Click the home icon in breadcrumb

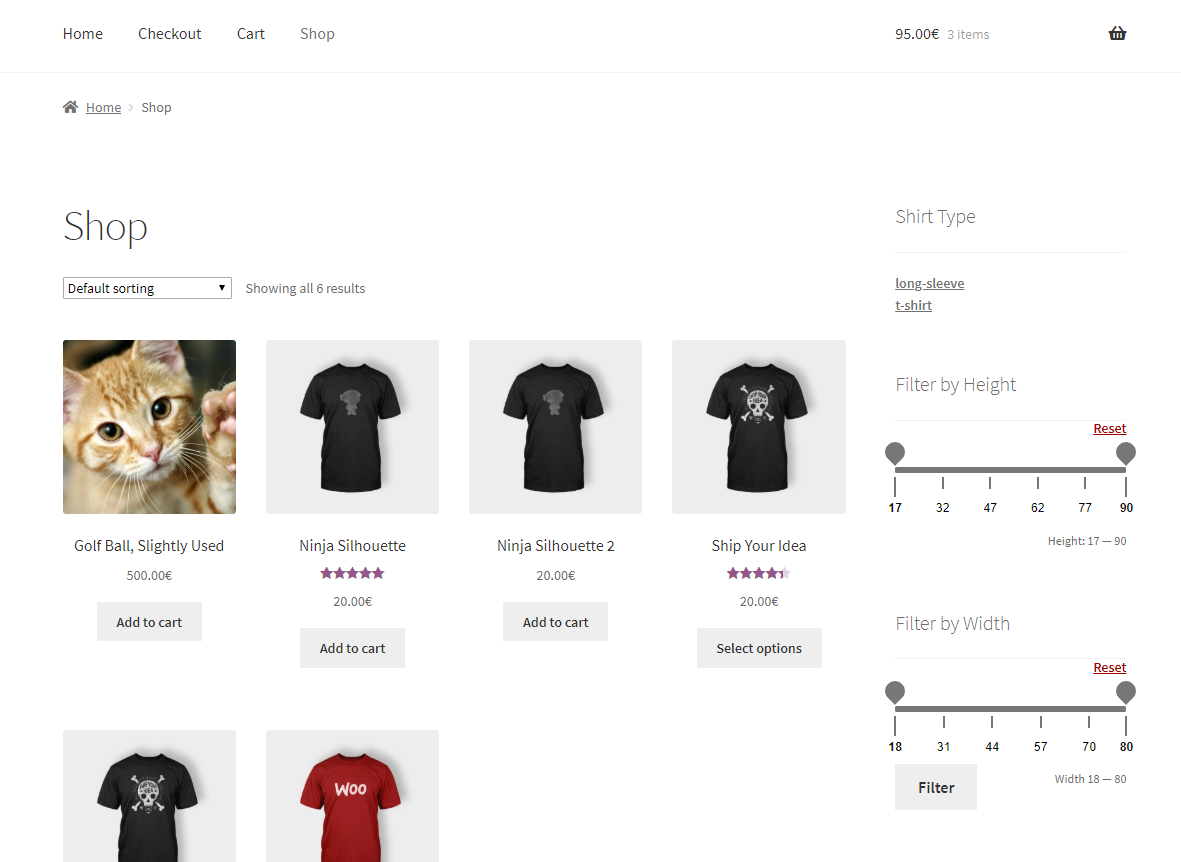(70, 107)
